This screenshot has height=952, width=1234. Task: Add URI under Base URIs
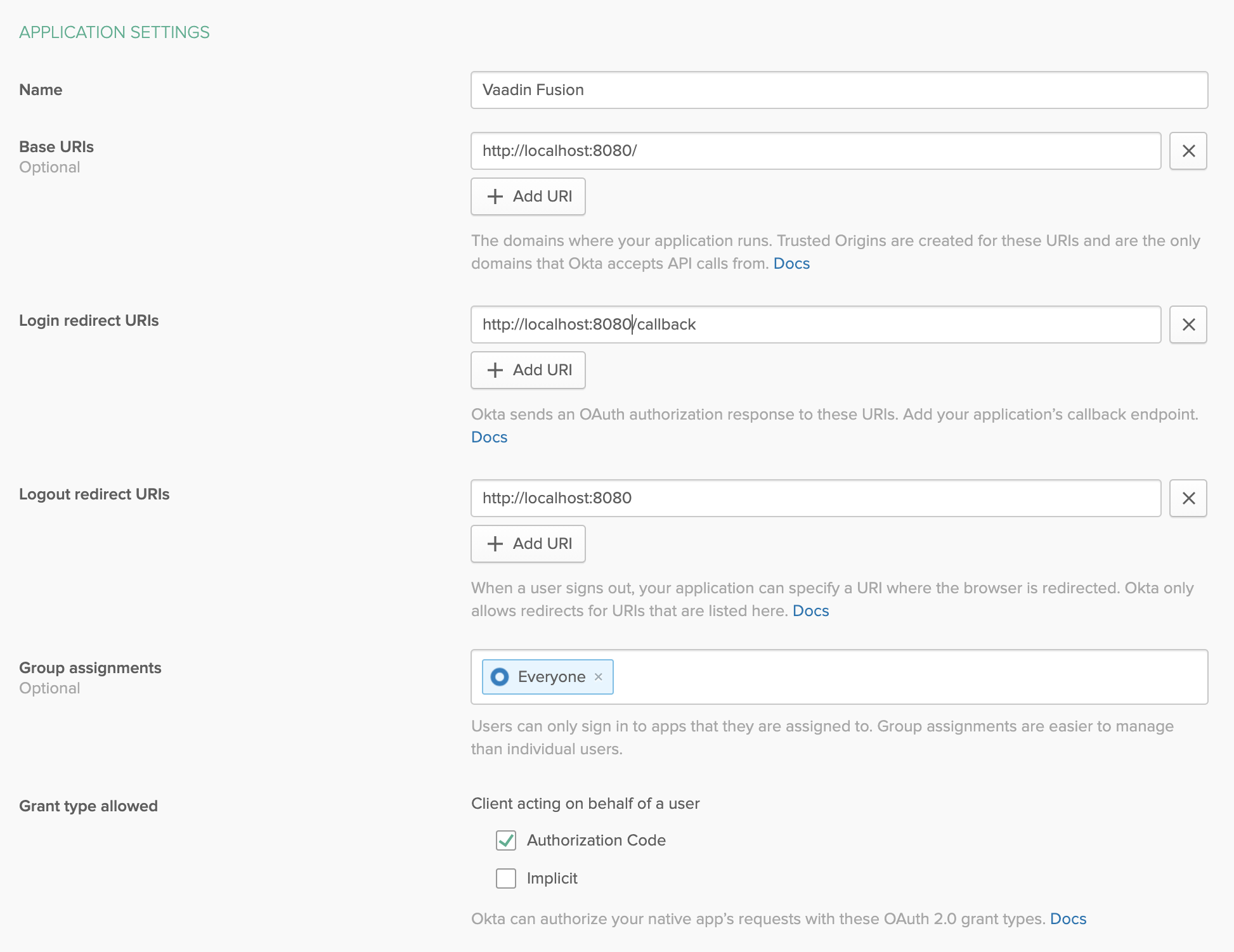click(528, 196)
